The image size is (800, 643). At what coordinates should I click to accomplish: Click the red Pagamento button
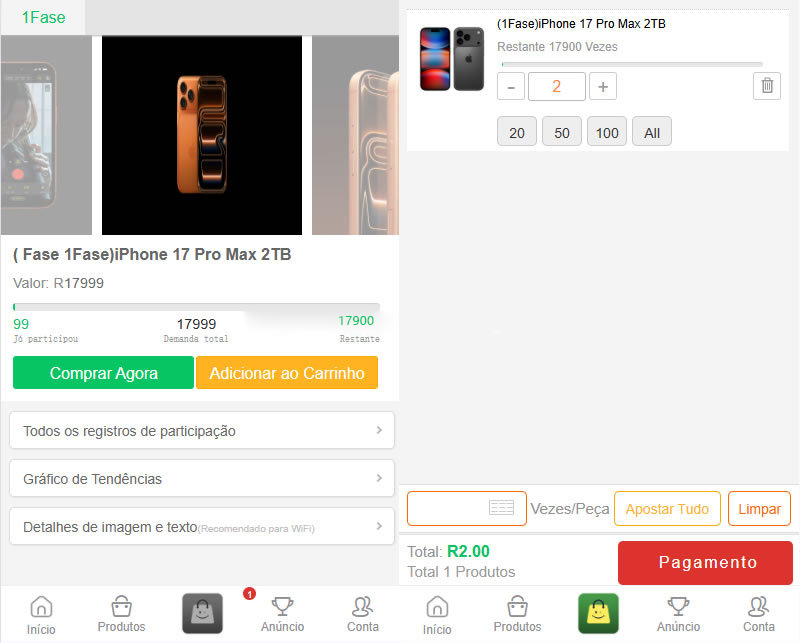705,562
